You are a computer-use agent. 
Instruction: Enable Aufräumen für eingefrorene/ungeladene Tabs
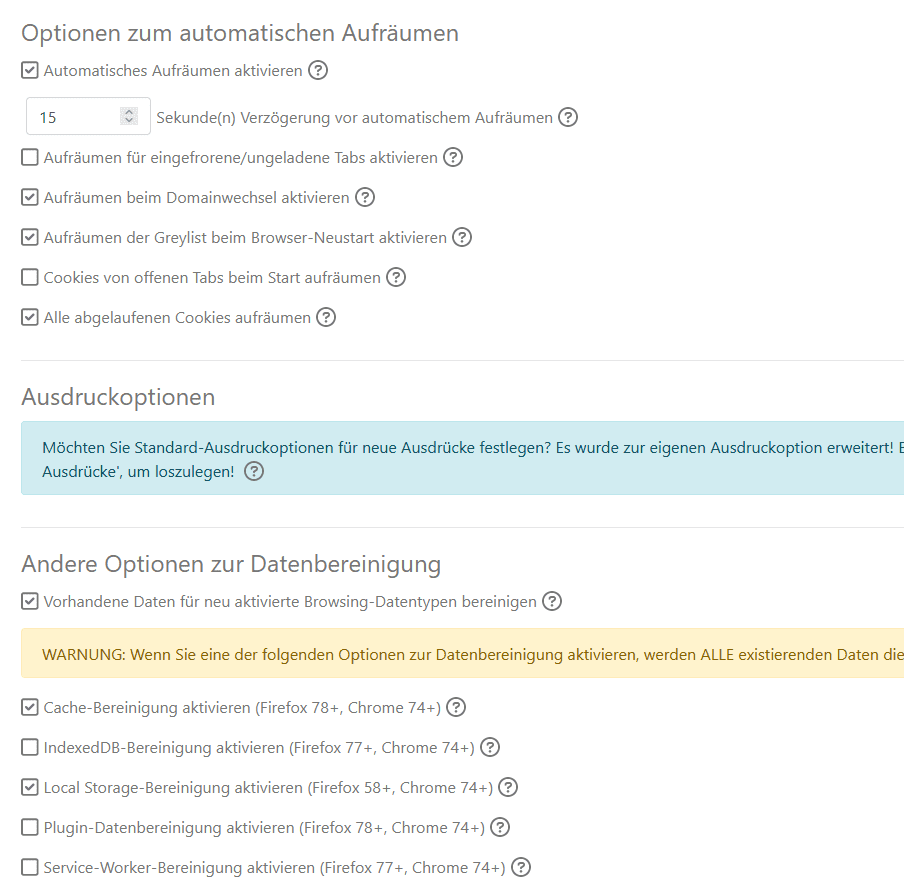click(29, 157)
